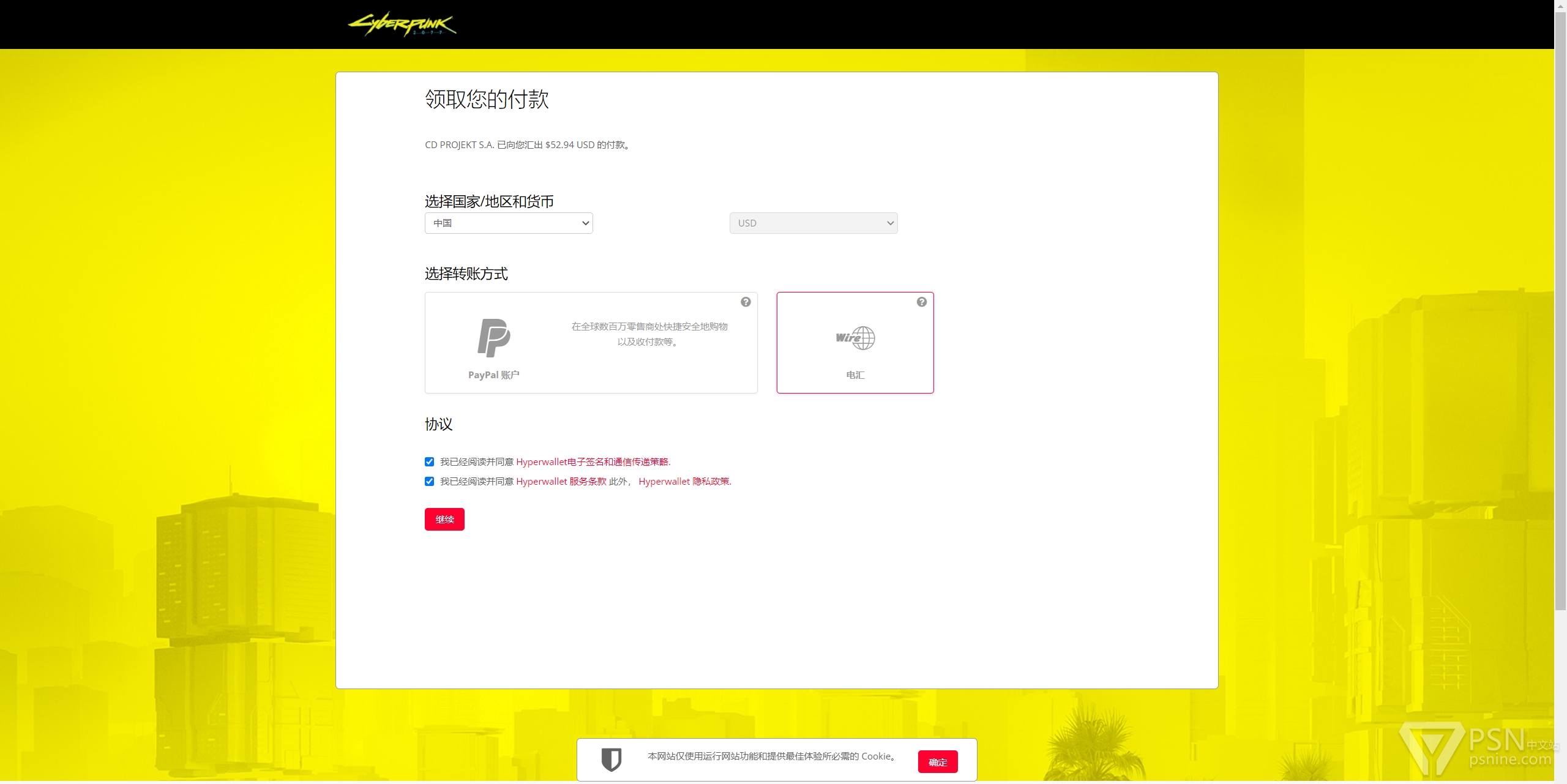Open the country dropdown showing 中国
Viewport: 1567px width, 784px height.
click(x=509, y=223)
